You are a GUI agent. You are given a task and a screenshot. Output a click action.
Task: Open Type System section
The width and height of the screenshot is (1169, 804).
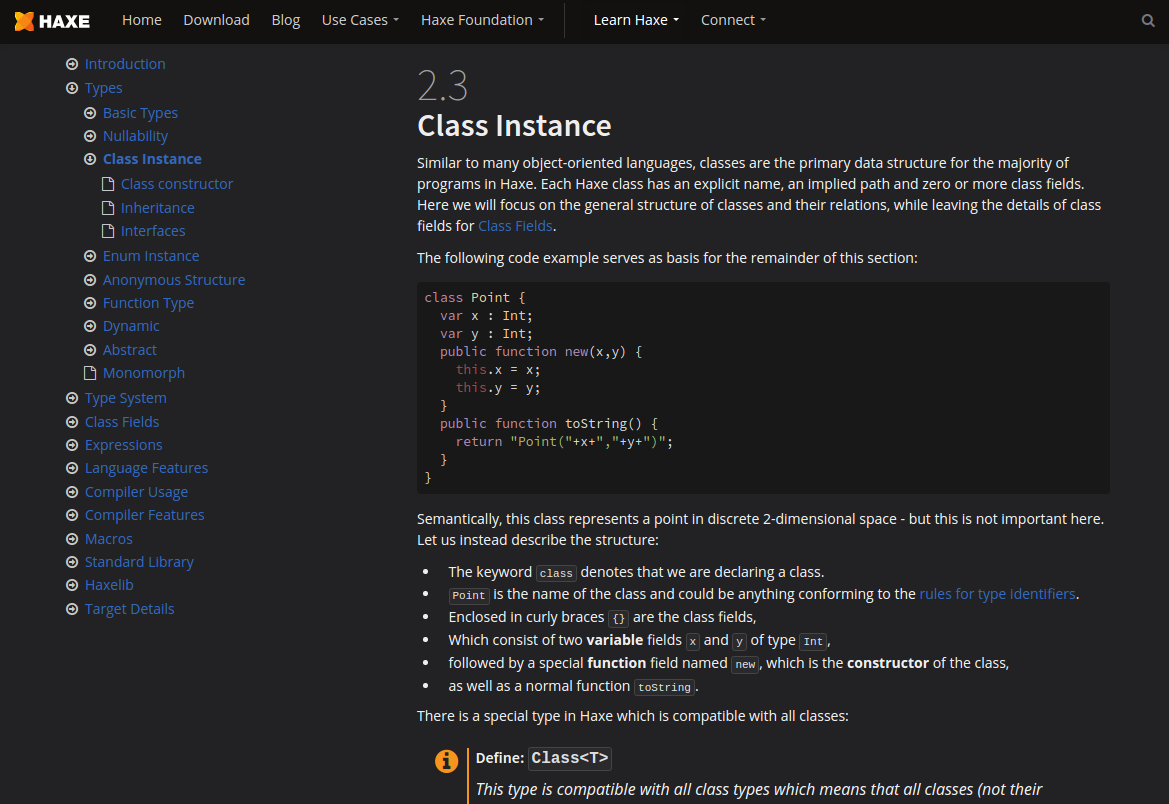coord(126,398)
